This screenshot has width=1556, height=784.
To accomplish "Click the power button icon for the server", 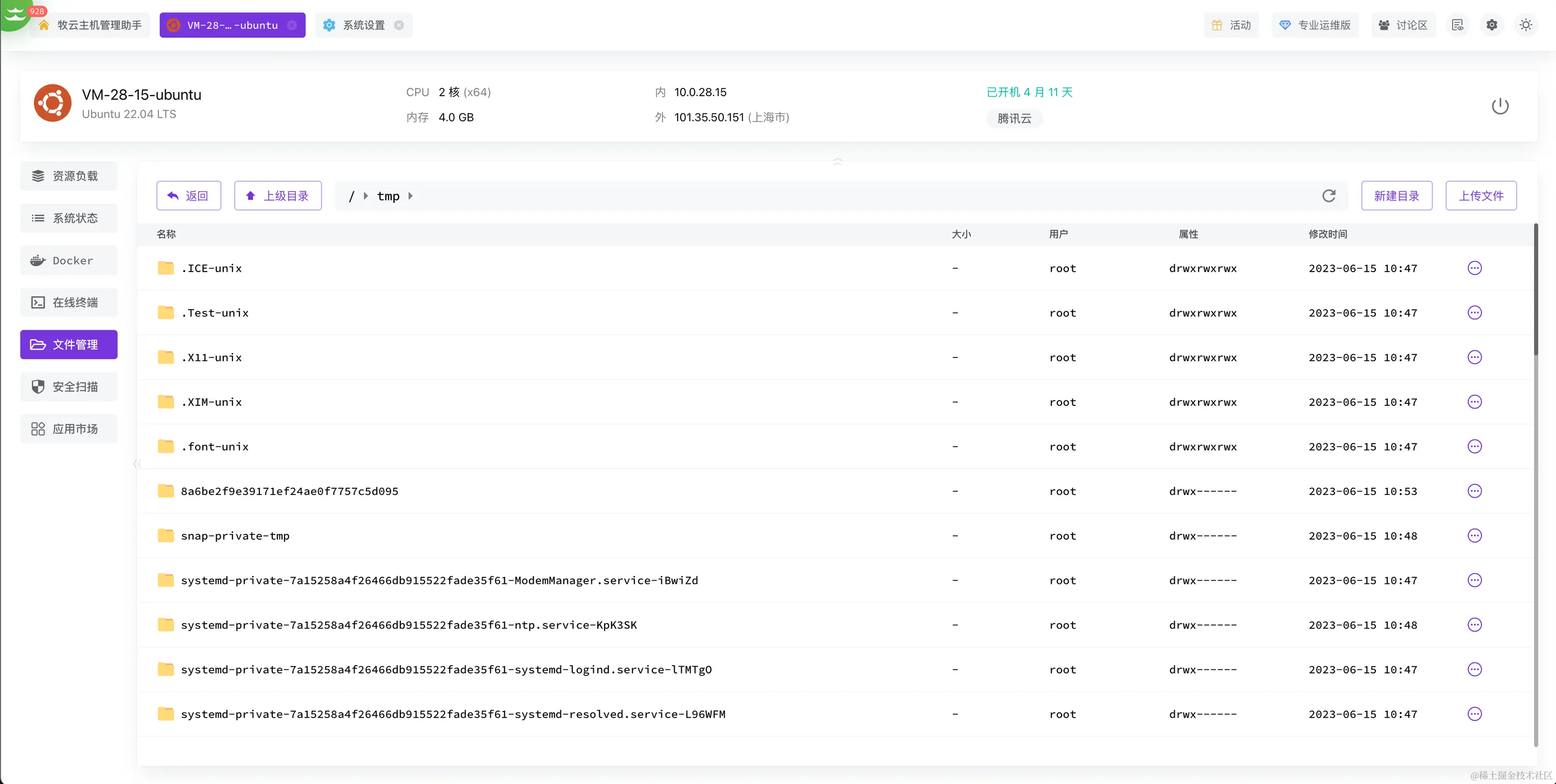I will pyautogui.click(x=1499, y=106).
